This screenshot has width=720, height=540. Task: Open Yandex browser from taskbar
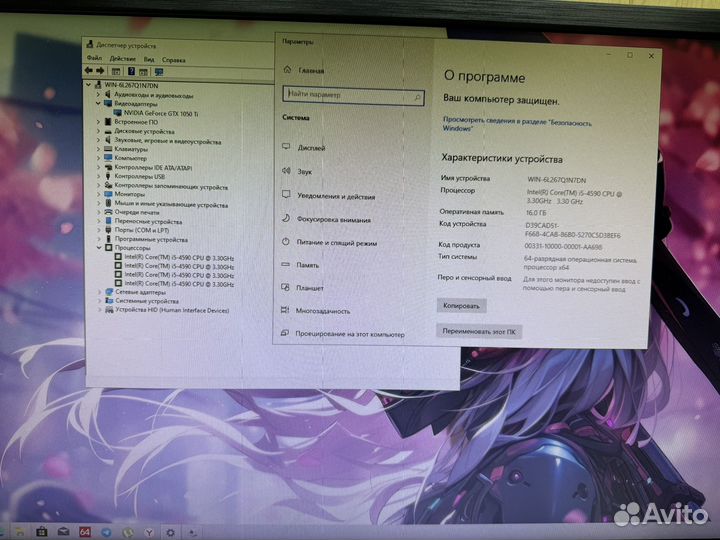(x=149, y=533)
